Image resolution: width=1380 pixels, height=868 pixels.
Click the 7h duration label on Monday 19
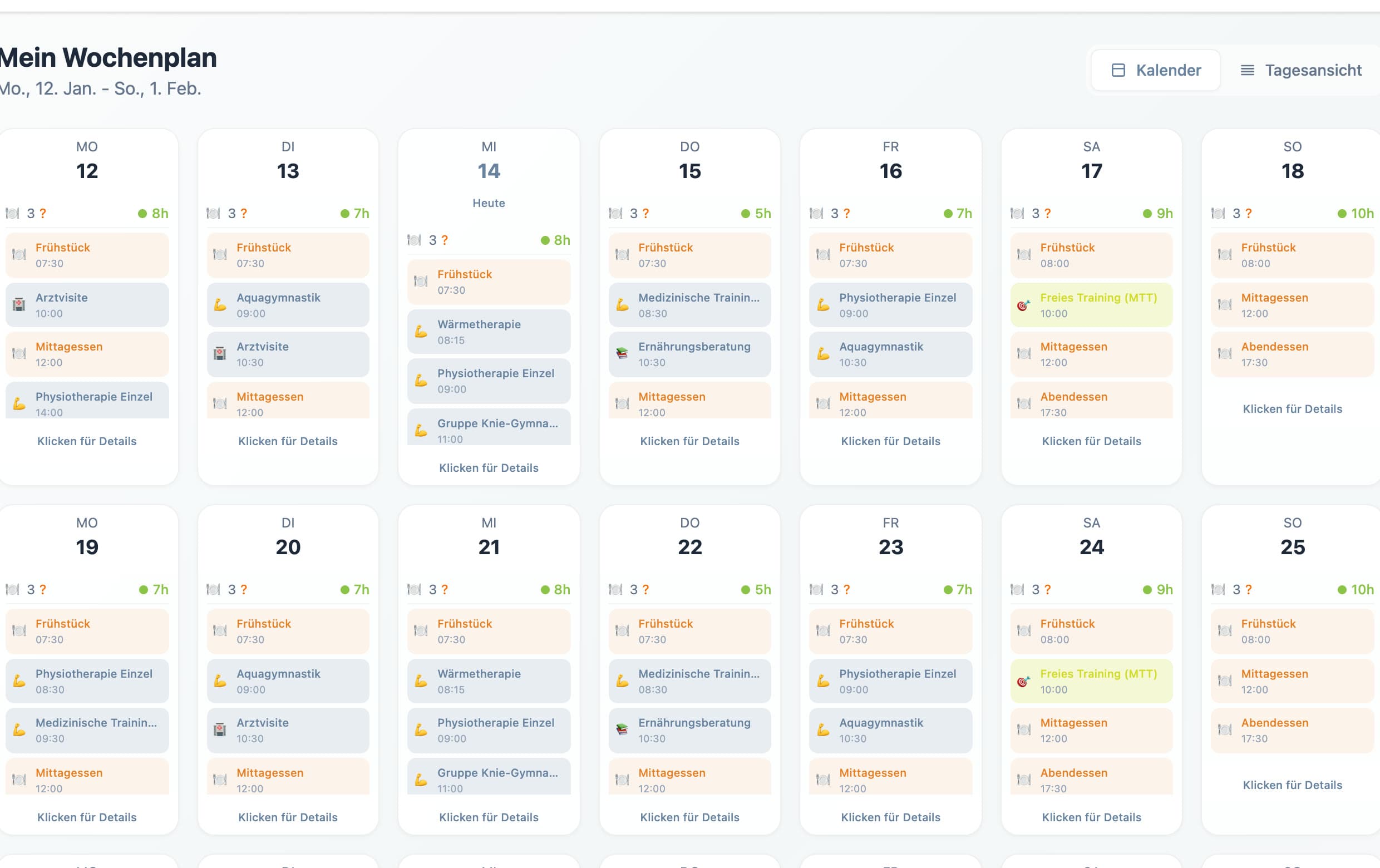[x=160, y=589]
